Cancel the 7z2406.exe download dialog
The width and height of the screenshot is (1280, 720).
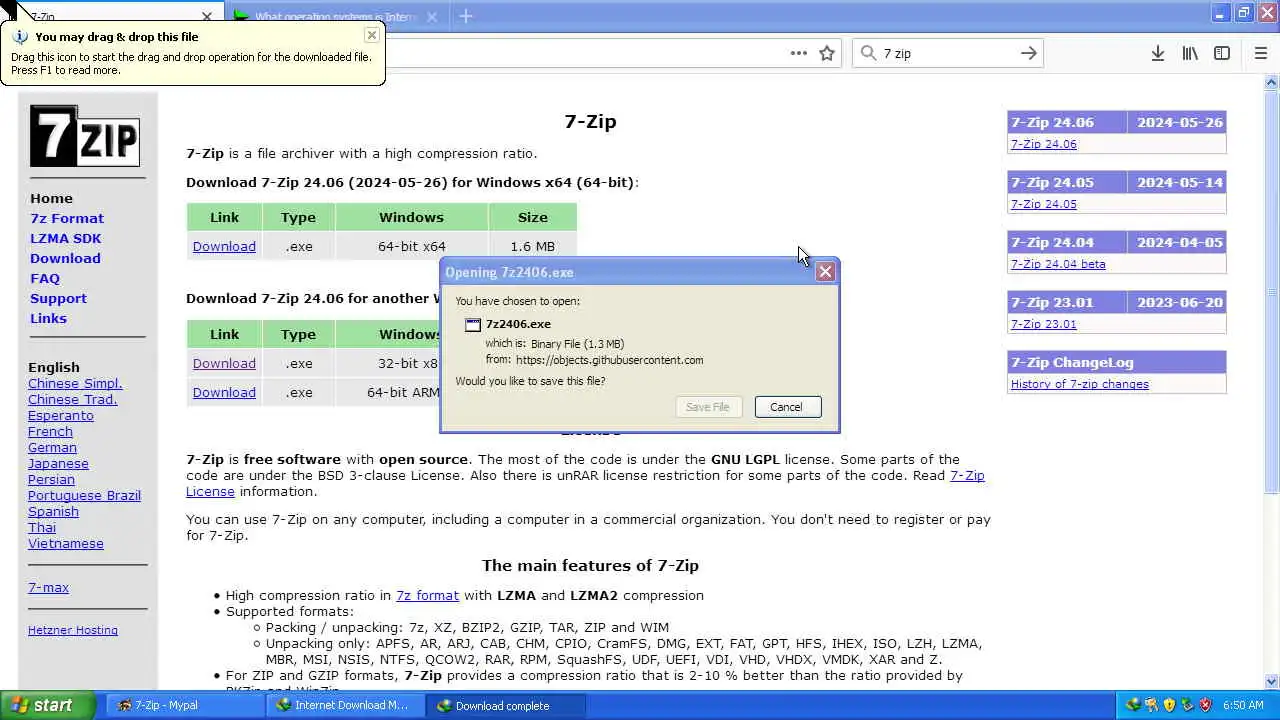coord(786,407)
